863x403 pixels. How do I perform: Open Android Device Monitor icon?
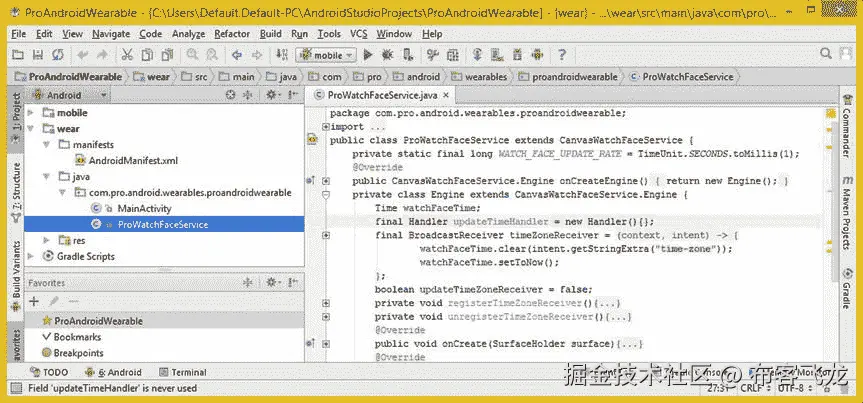537,55
